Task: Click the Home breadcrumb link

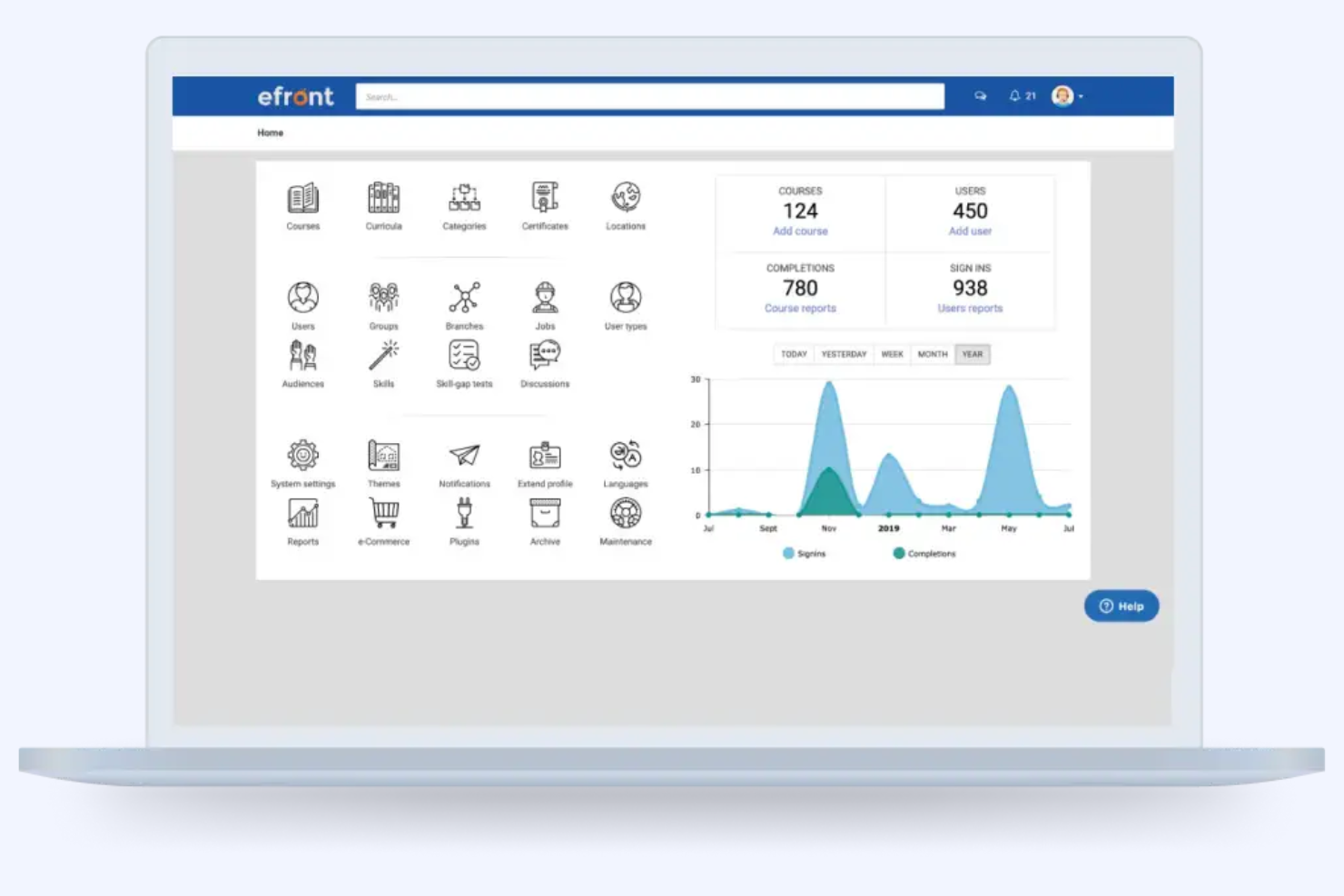Action: (x=270, y=133)
